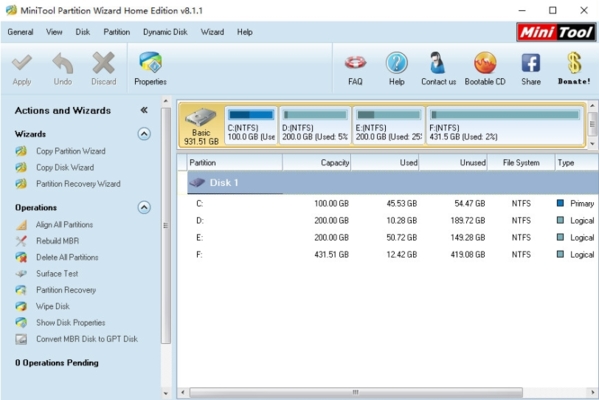
Task: Click the Convert MBR to GPT icon
Action: [21, 339]
